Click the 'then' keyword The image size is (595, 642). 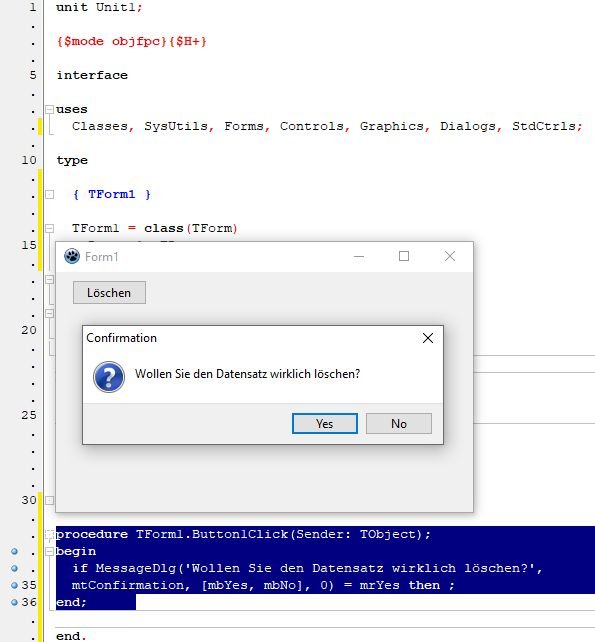click(x=424, y=585)
